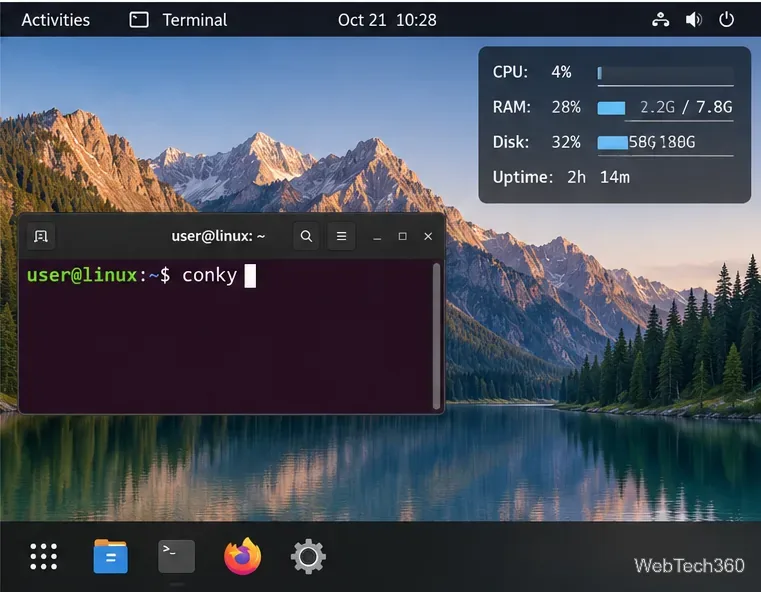Click the terminal icon in the top bar

139,20
